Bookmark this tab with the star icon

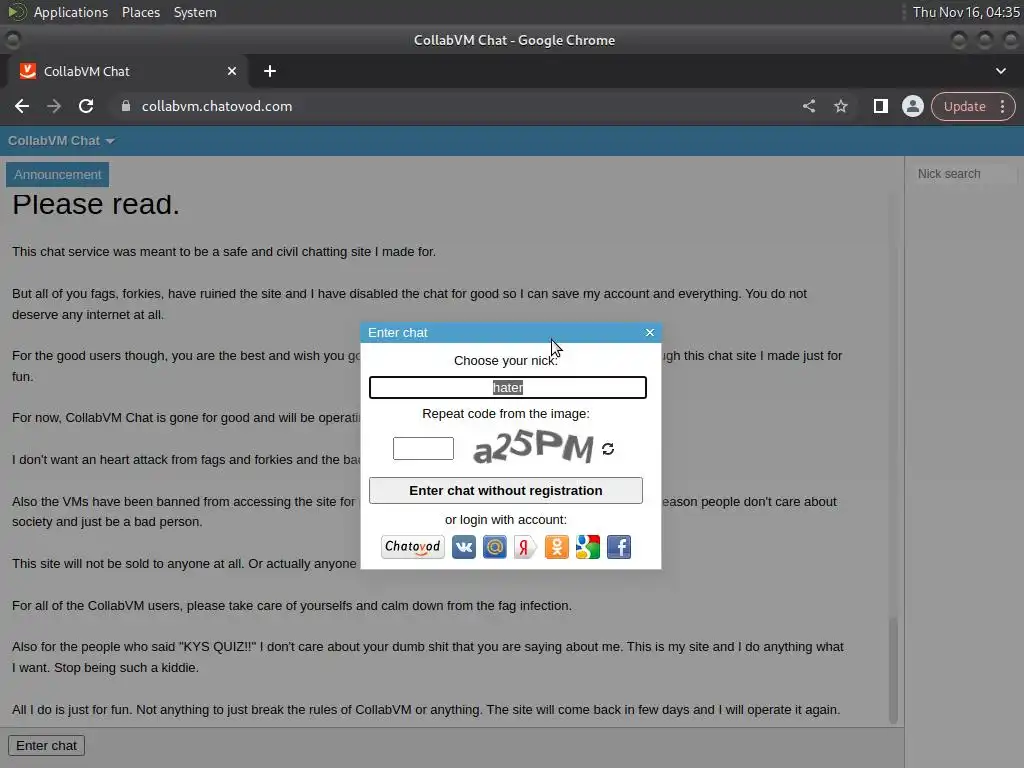click(841, 106)
